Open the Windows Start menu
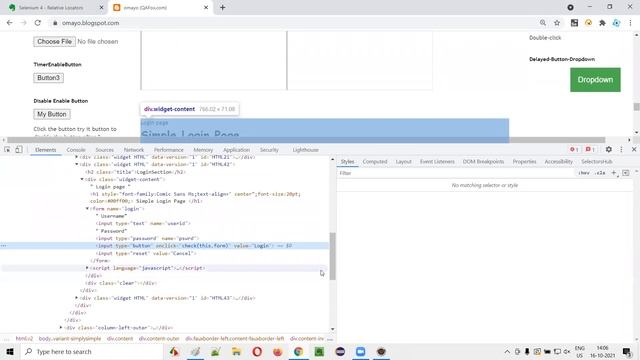Image resolution: width=640 pixels, height=360 pixels. (x=10, y=351)
